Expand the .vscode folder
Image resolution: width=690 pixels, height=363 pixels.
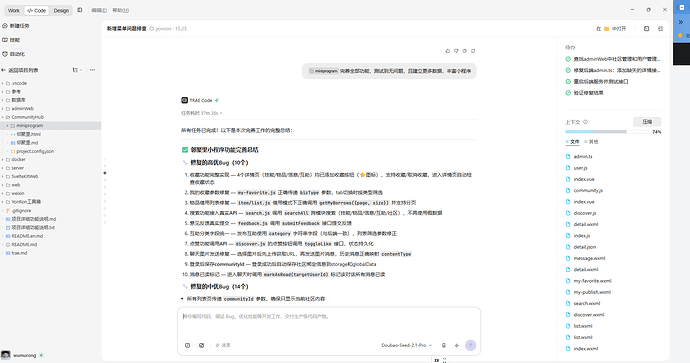click(x=3, y=83)
